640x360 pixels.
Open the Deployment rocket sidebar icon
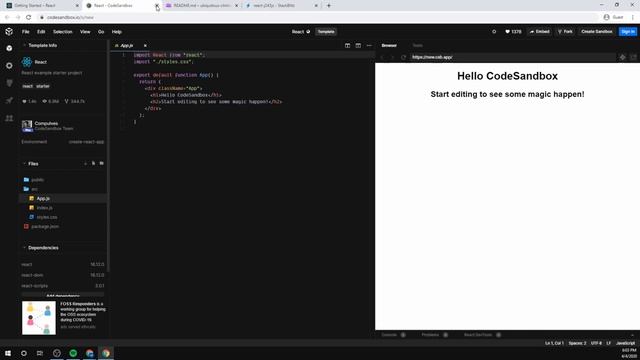tap(9, 100)
